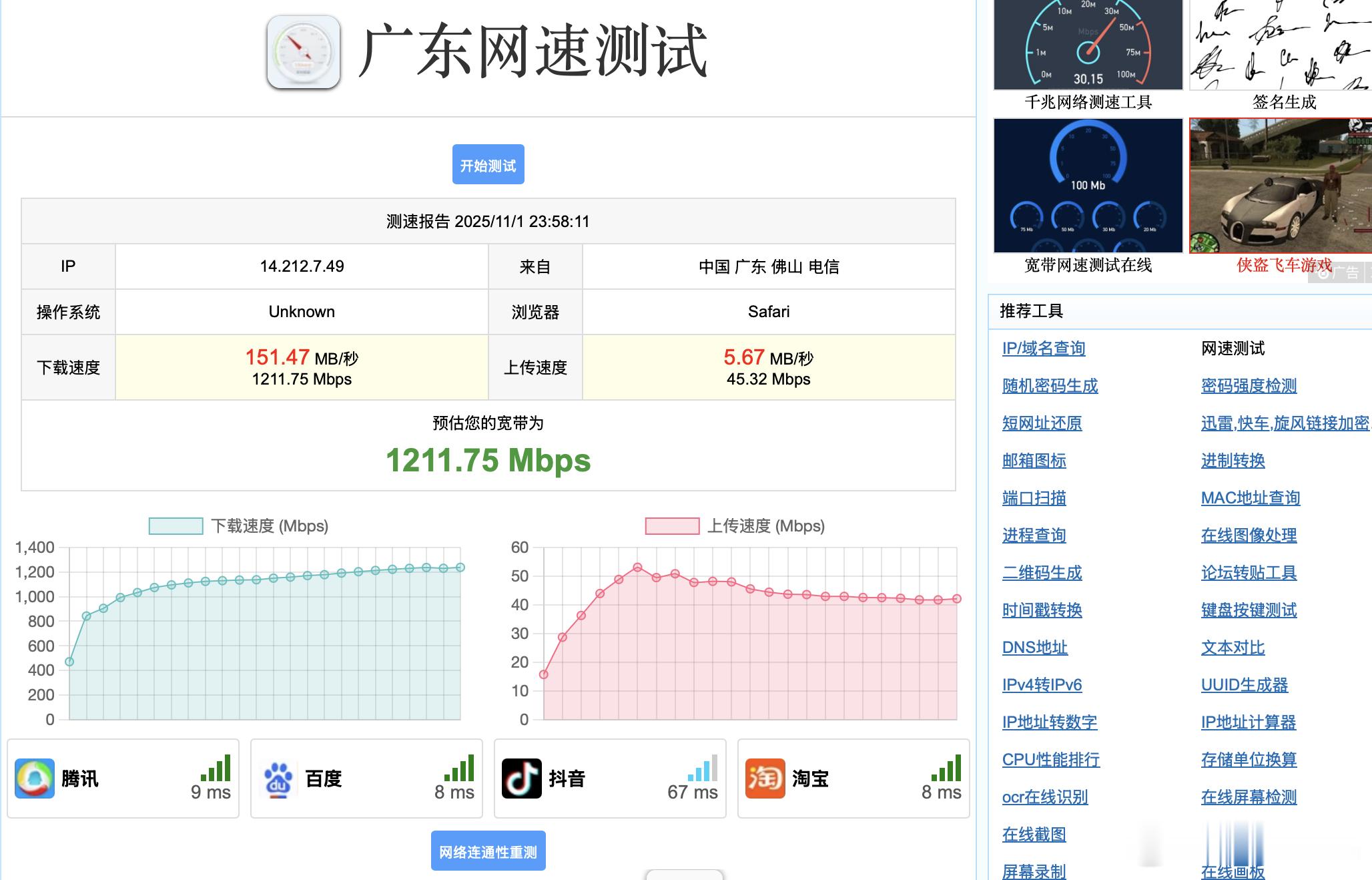Open the CPU性能排行 link
Image resolution: width=1372 pixels, height=880 pixels.
coord(1050,760)
